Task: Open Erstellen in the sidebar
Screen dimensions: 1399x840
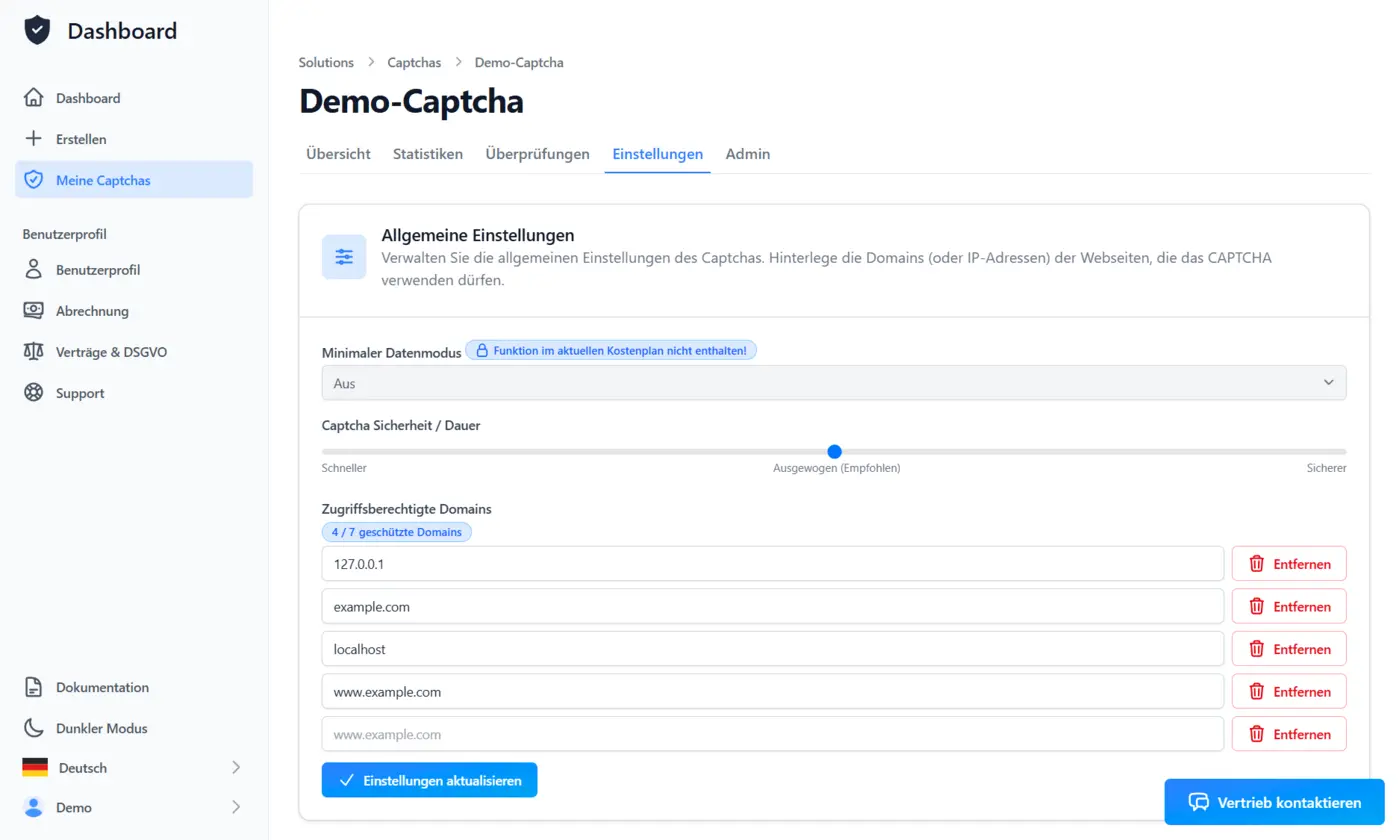Action: 134,139
